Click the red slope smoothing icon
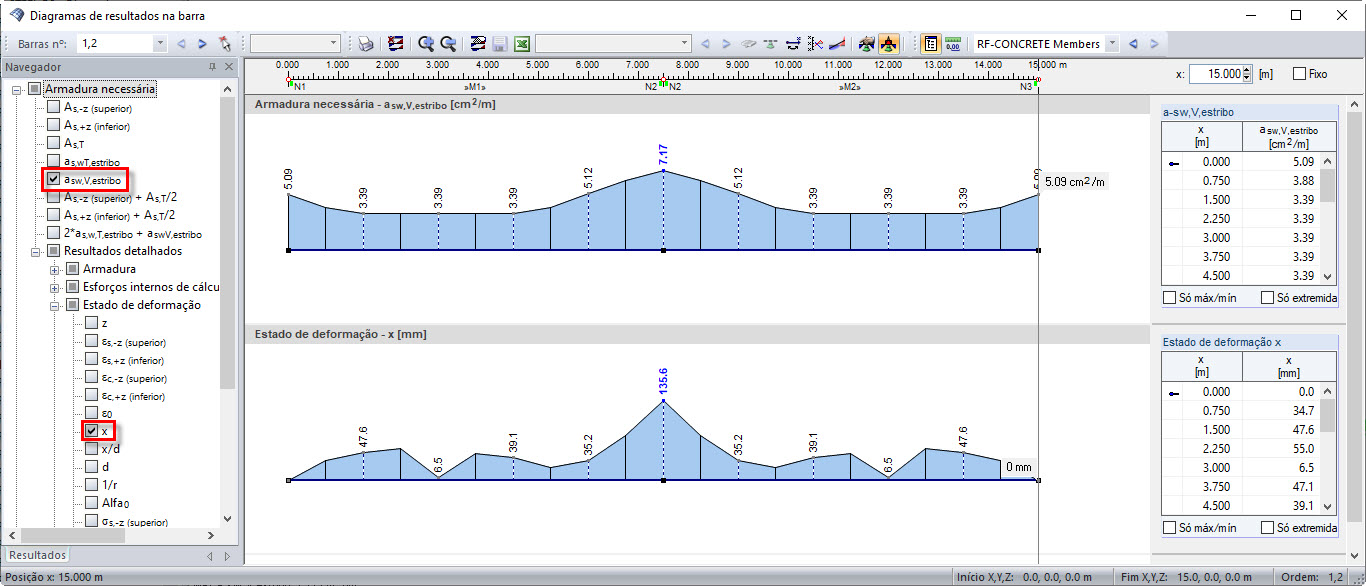 click(x=837, y=44)
